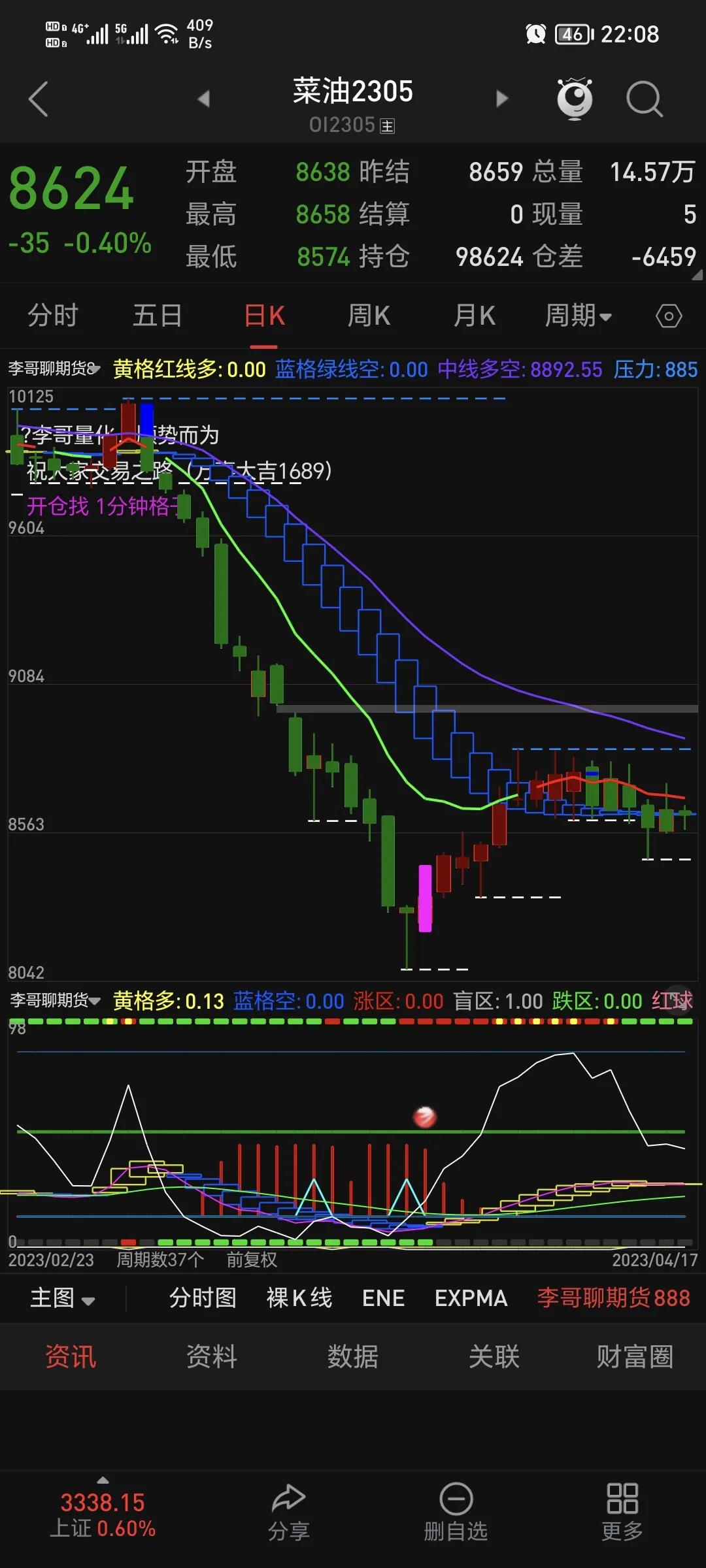Tap the 2023/04/17 end date label
The width and height of the screenshot is (706, 1568).
tap(655, 1260)
